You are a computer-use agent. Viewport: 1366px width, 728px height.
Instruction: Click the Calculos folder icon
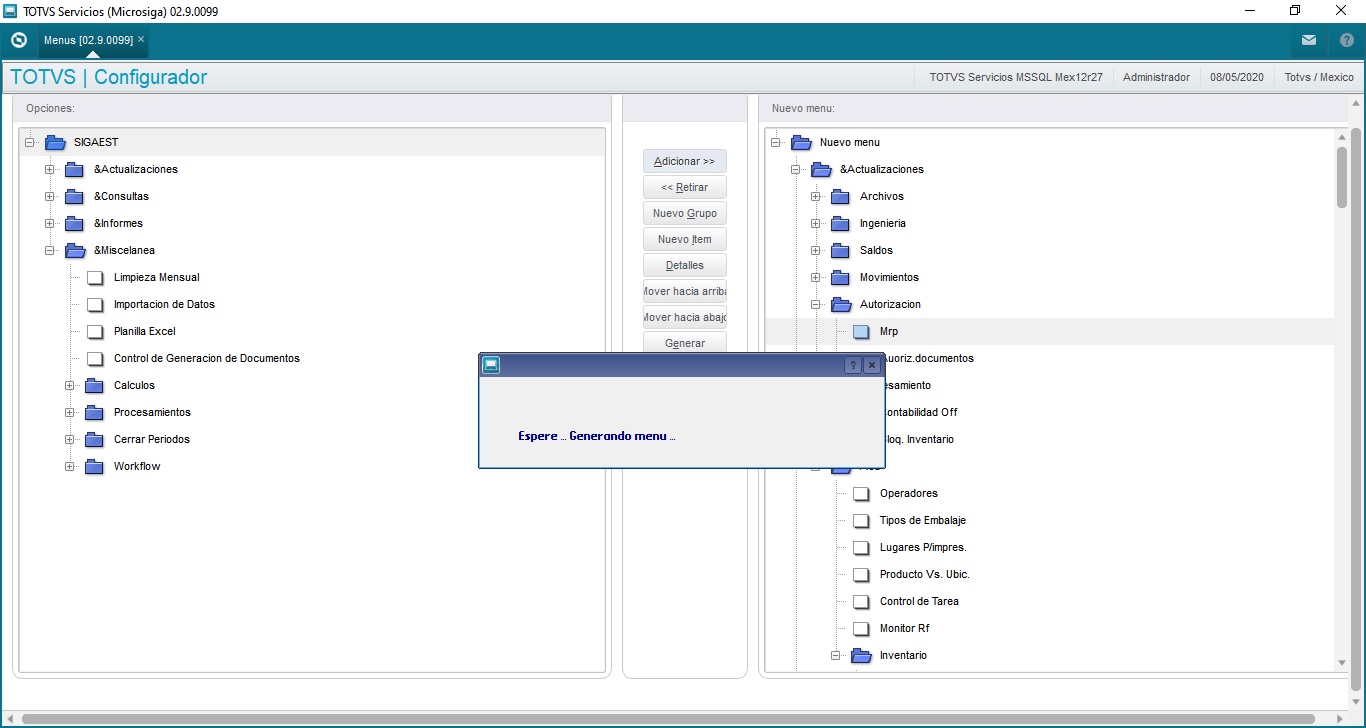pyautogui.click(x=95, y=385)
